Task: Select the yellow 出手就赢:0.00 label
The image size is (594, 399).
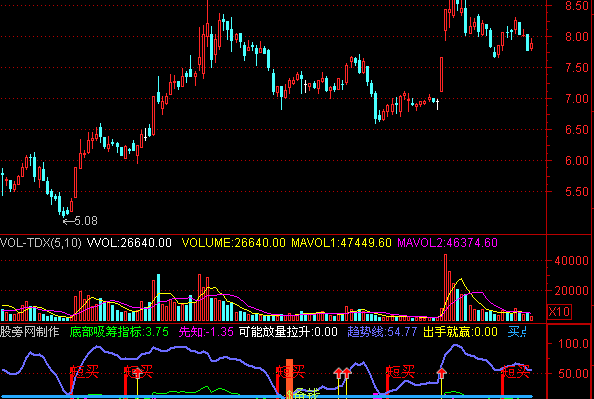Action: (460, 332)
